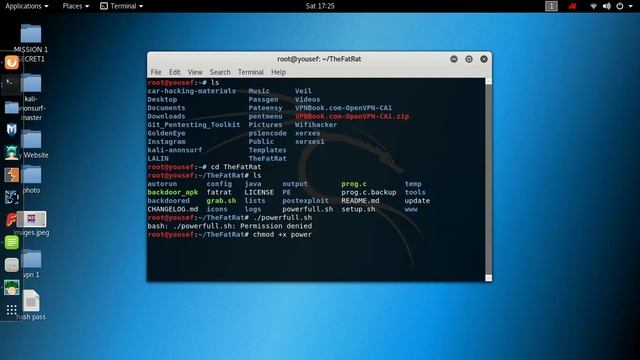Click 'car-hacking-materials' in listing
This screenshot has width=640, height=360.
[191, 91]
